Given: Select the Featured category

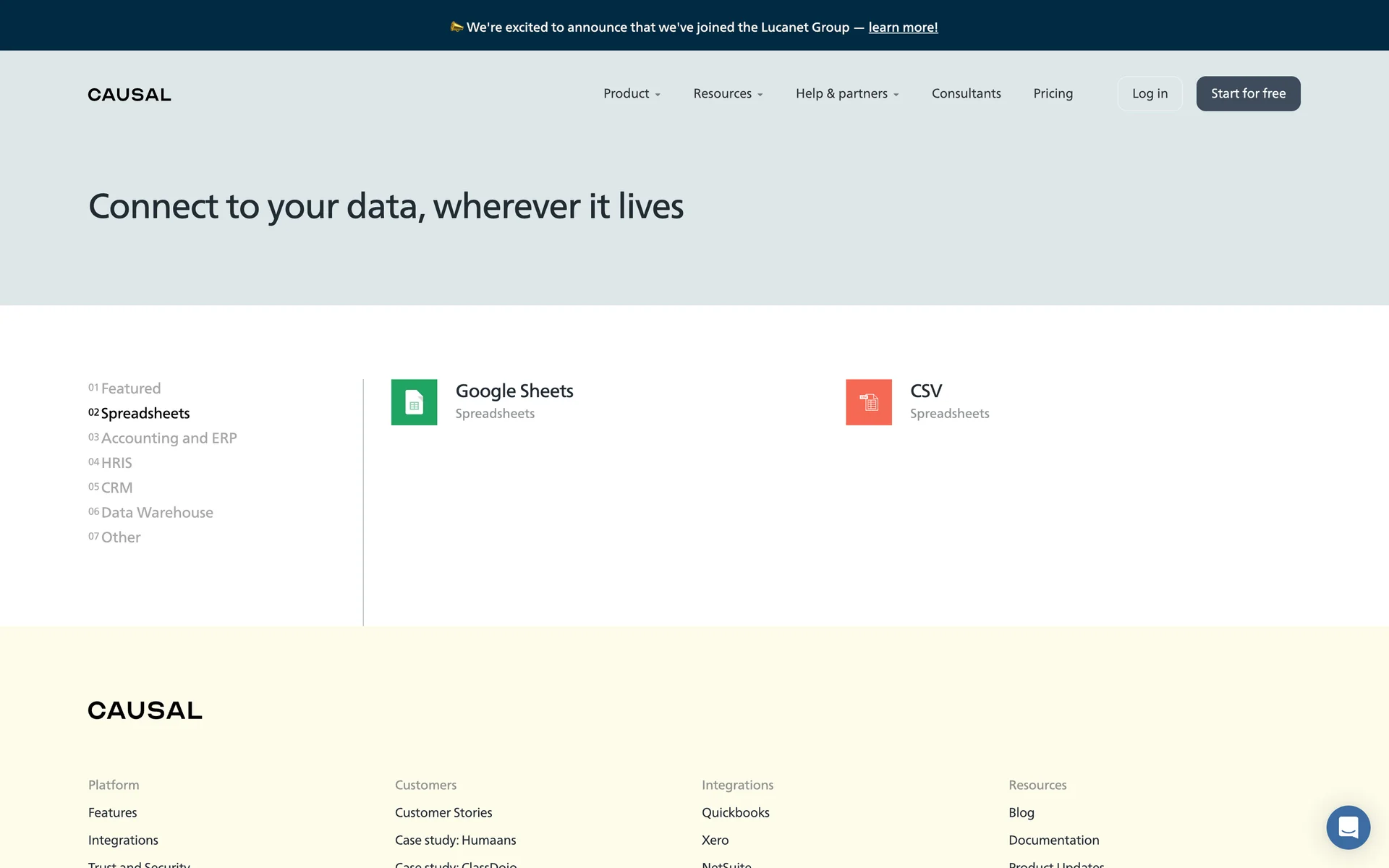Looking at the screenshot, I should pyautogui.click(x=130, y=388).
